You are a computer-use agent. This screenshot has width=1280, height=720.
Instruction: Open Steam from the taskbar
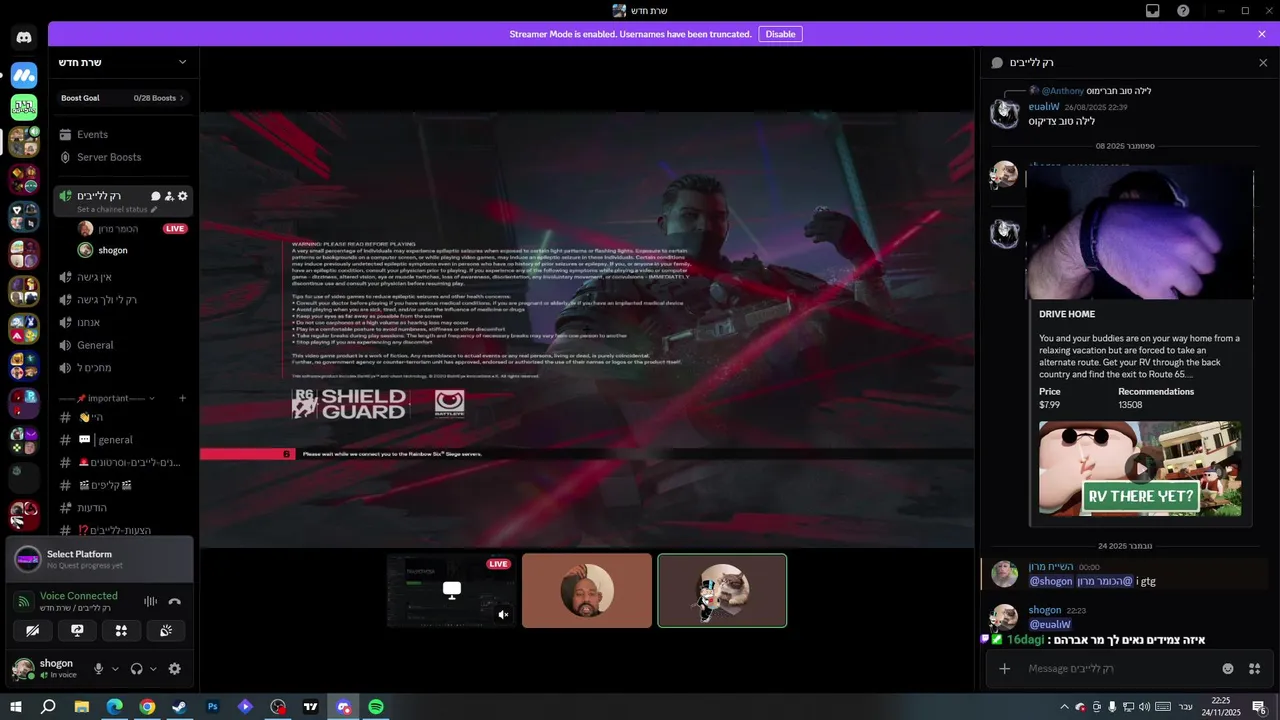(x=180, y=707)
